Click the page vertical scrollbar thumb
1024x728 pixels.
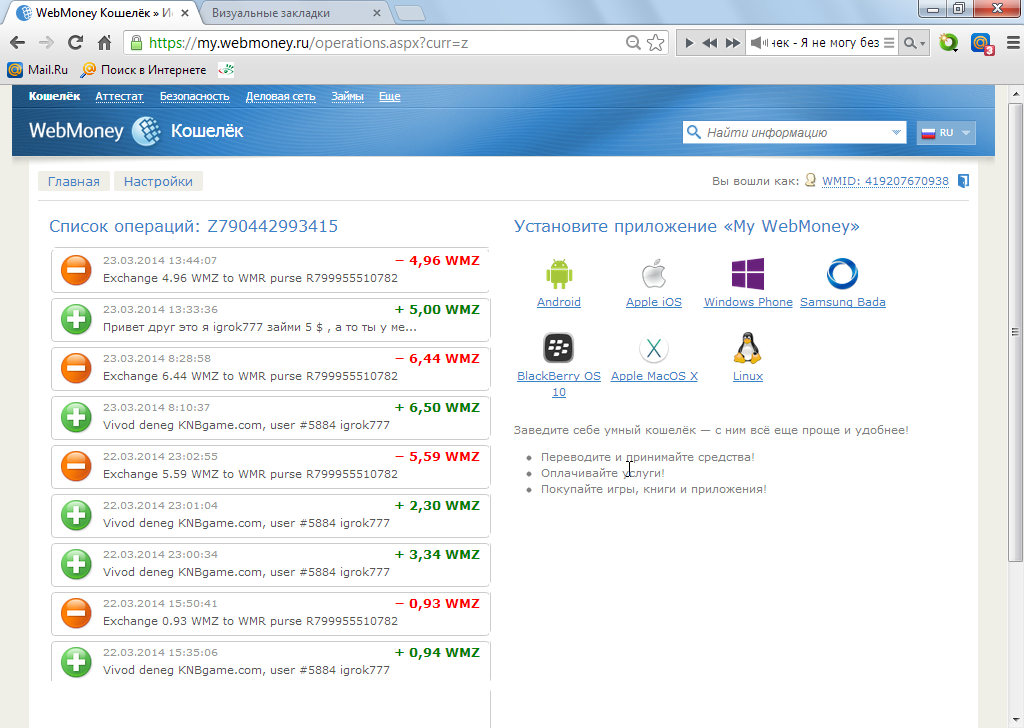point(1015,332)
